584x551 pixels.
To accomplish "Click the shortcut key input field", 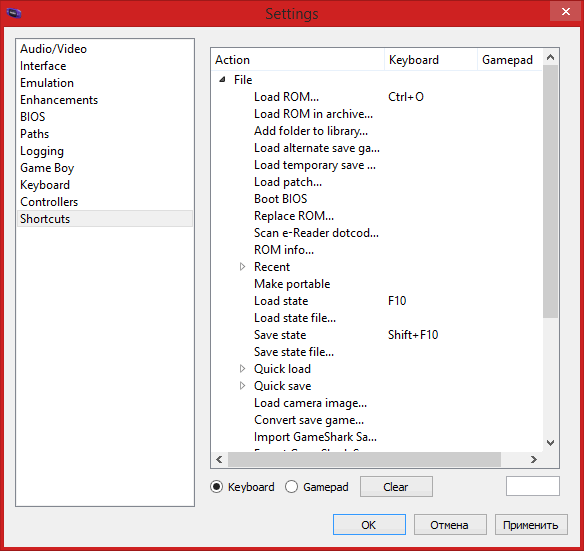I will (x=533, y=486).
